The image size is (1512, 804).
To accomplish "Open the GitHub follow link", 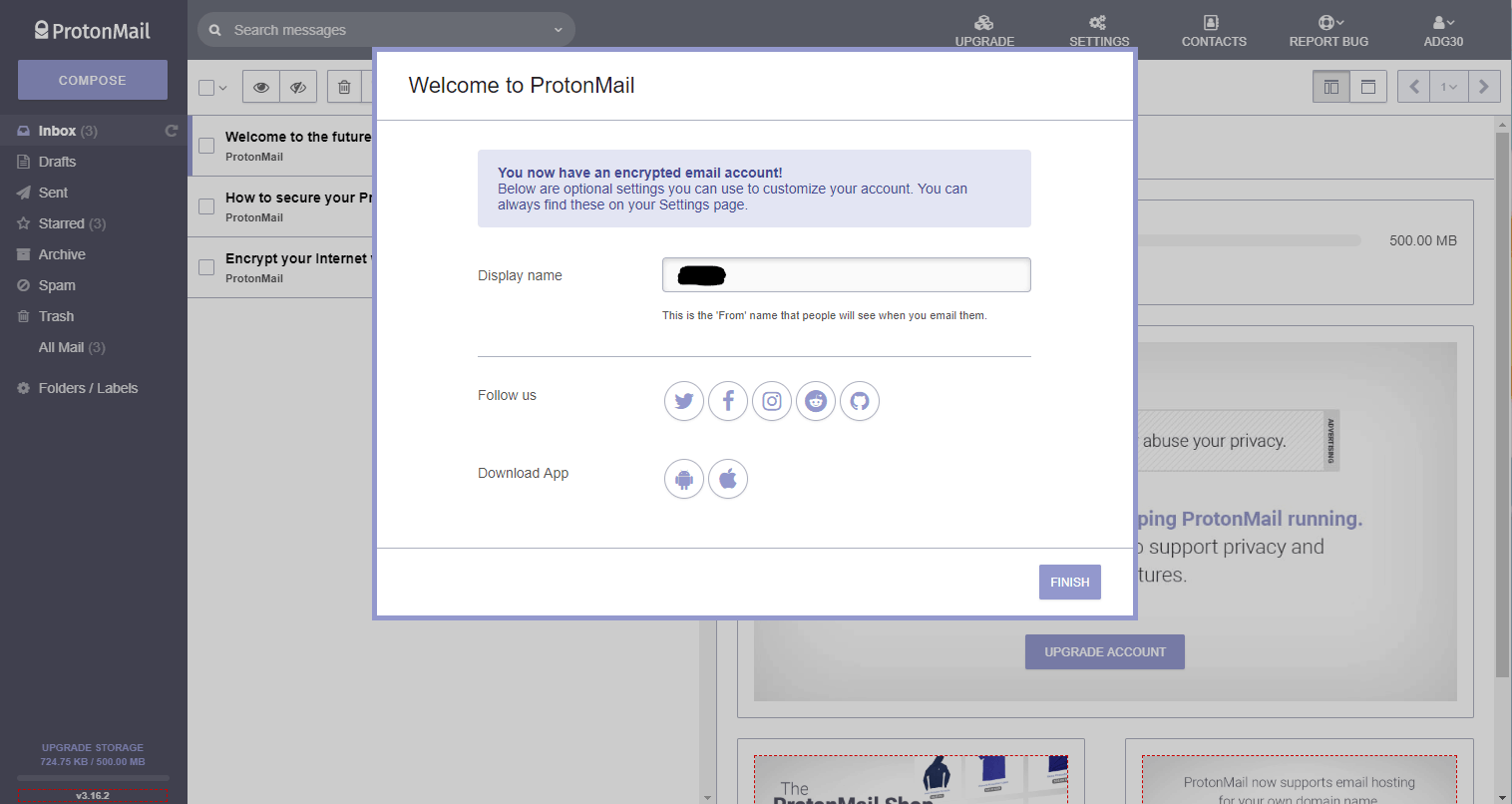I will (x=860, y=401).
